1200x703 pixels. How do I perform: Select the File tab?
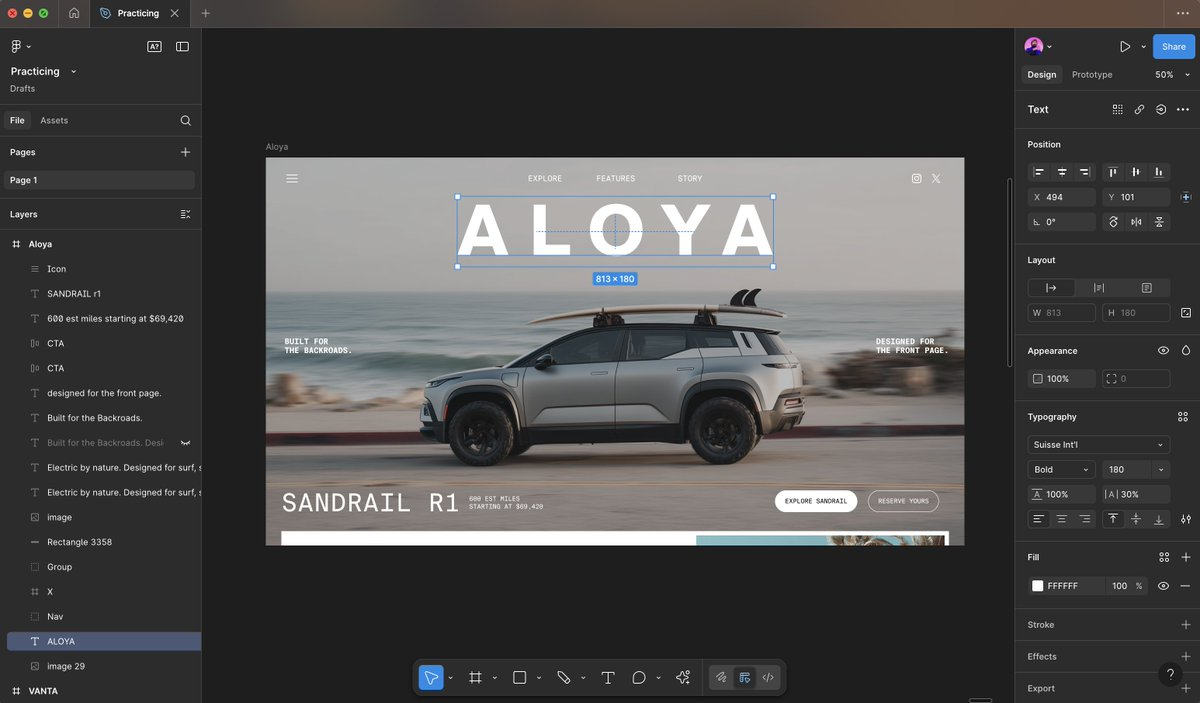pos(17,120)
